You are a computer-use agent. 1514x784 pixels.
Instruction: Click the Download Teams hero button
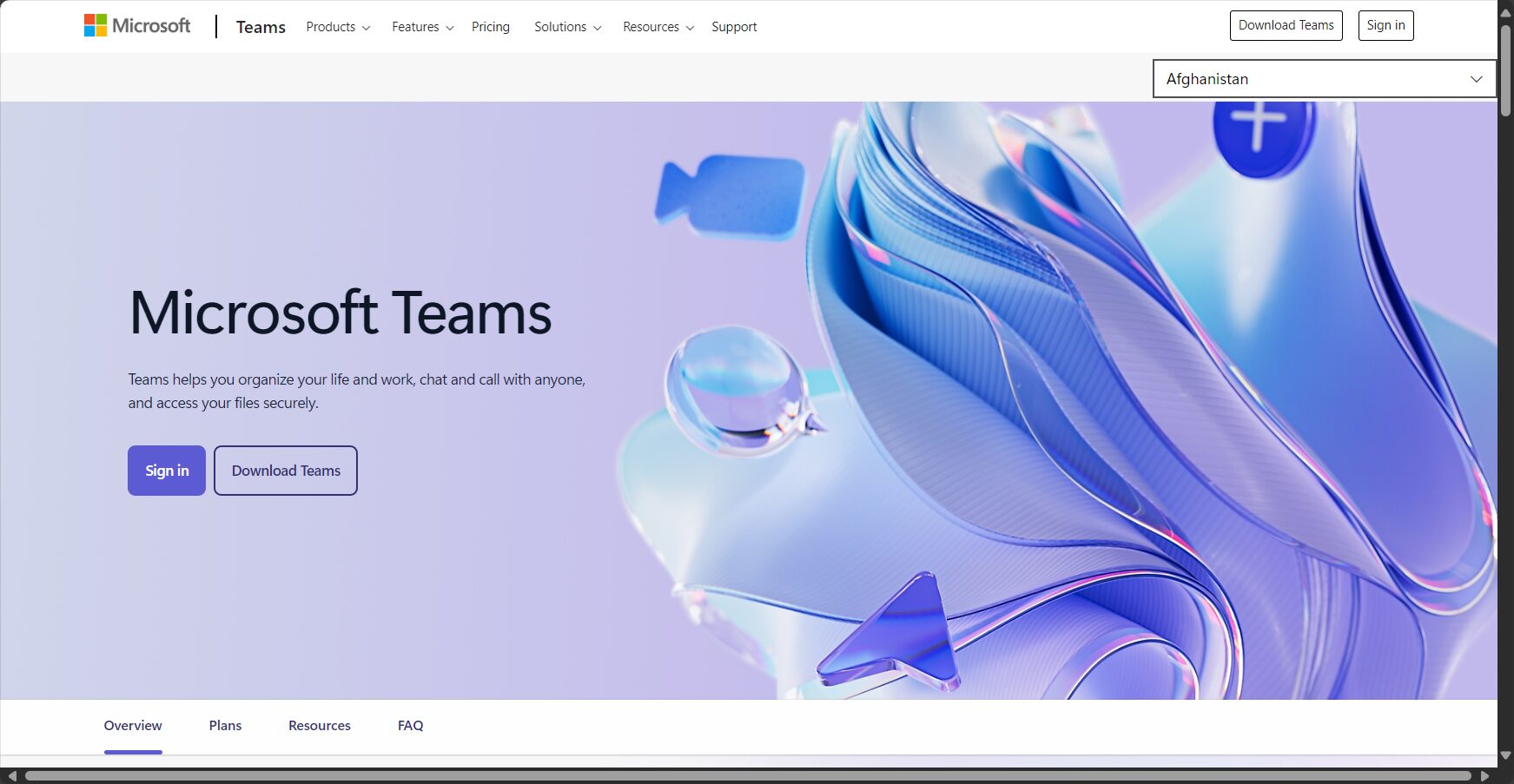pyautogui.click(x=286, y=471)
